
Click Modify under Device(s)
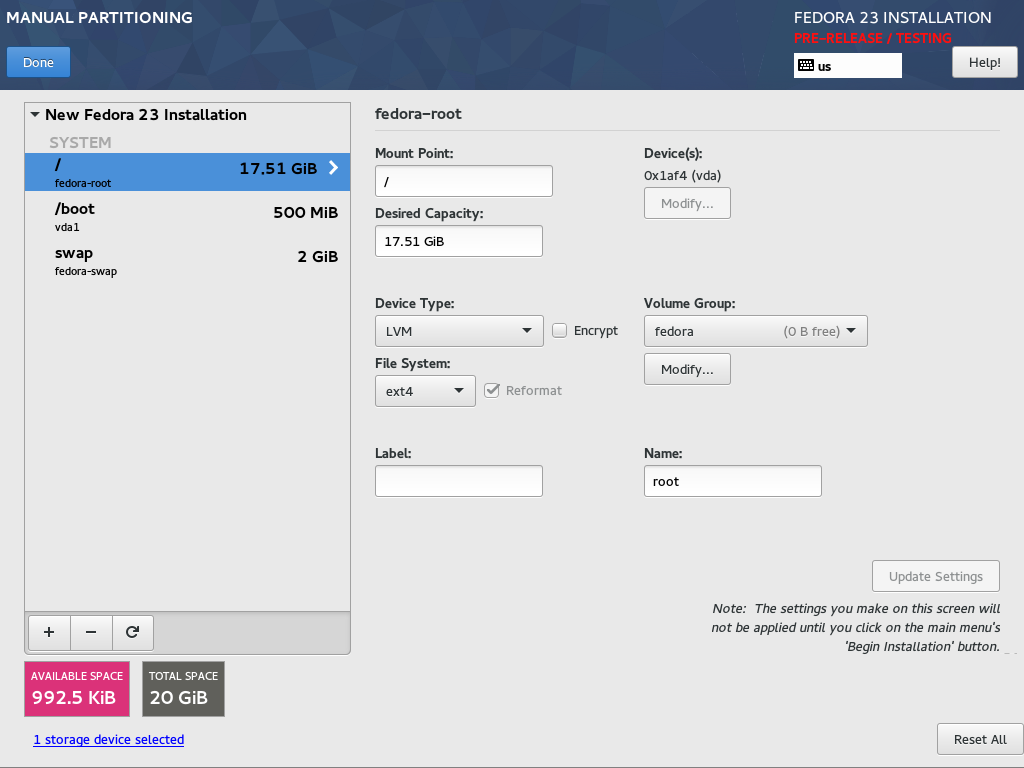tap(687, 204)
